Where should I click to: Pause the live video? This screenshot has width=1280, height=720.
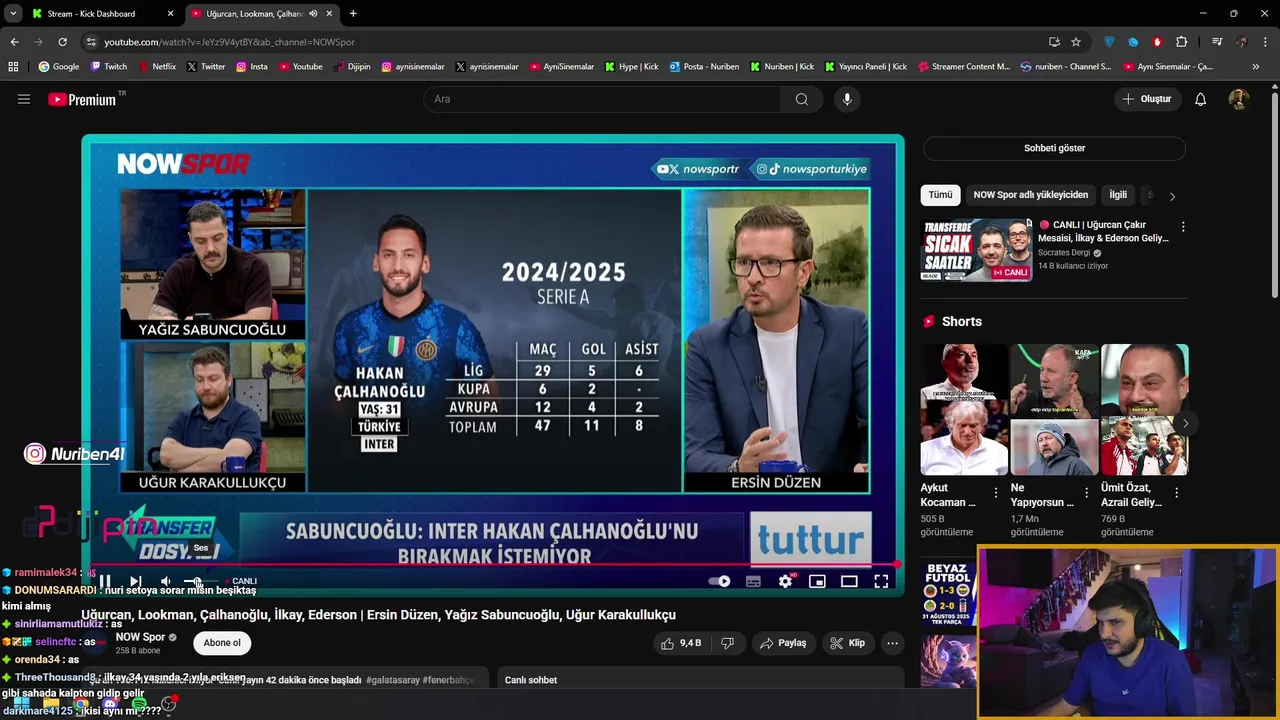pos(105,581)
